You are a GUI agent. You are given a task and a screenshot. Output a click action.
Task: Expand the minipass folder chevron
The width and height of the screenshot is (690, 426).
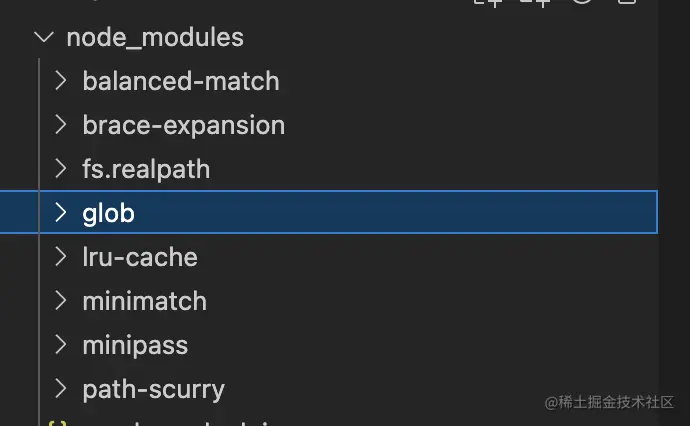click(x=61, y=345)
